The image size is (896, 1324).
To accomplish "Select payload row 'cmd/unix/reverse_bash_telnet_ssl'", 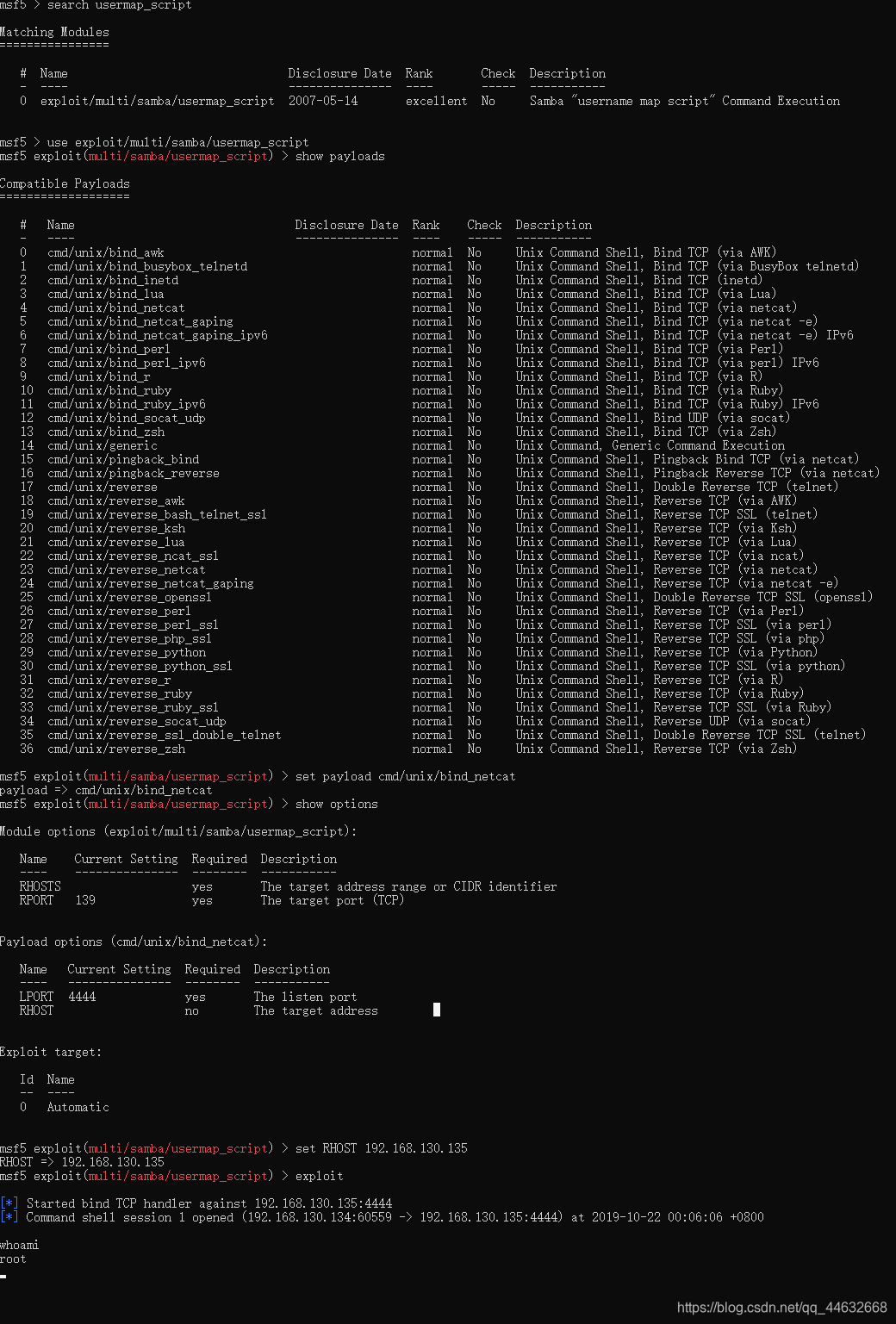I will pyautogui.click(x=419, y=514).
